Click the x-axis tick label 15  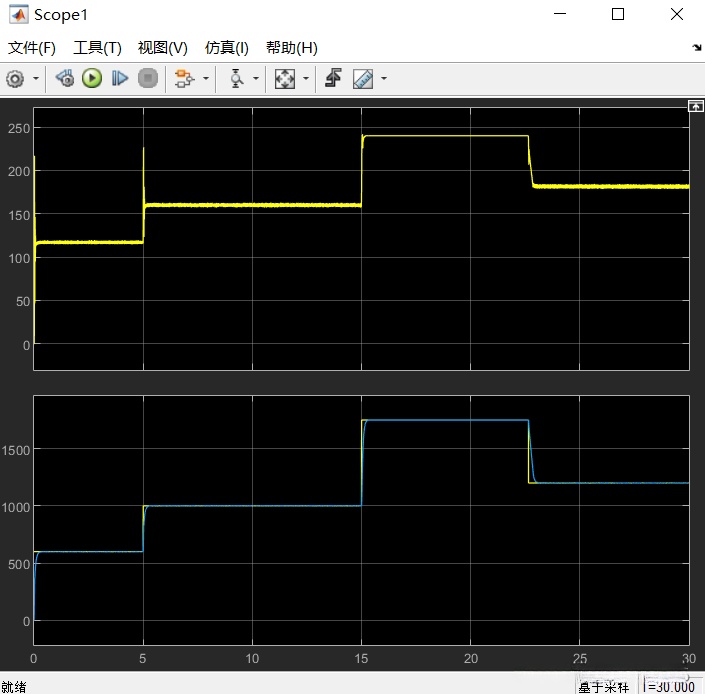(361, 658)
